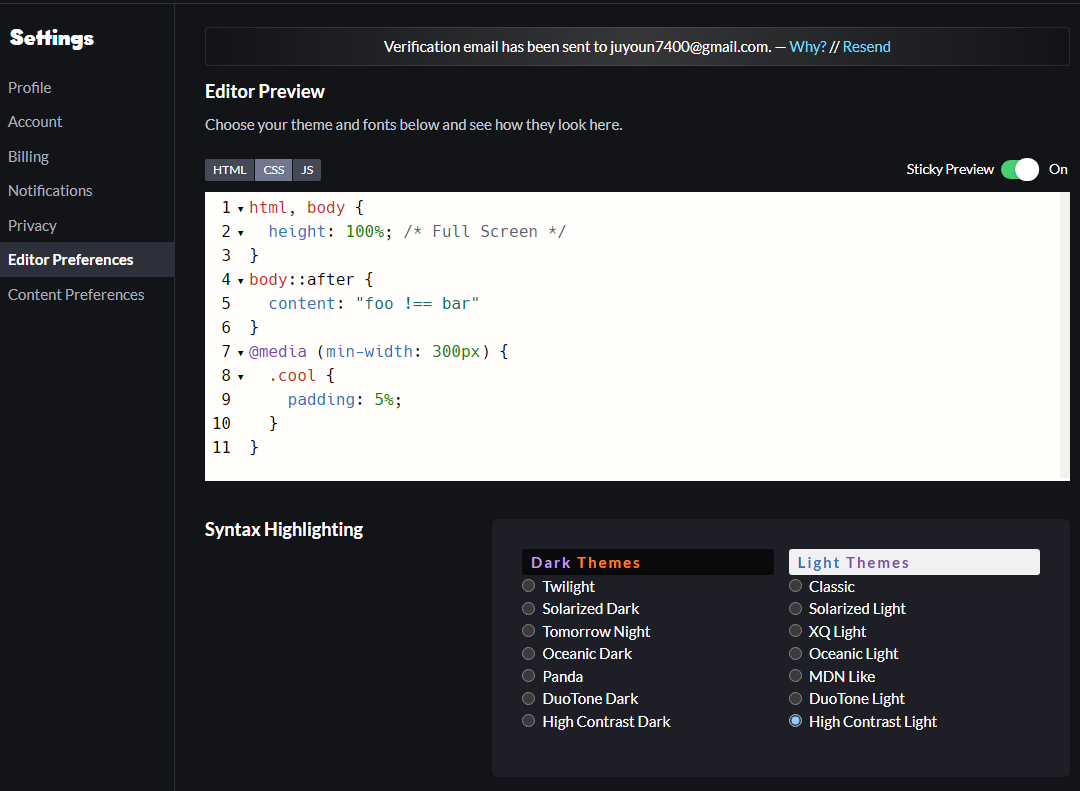Resend the verification email
The image size is (1080, 791).
pyautogui.click(x=866, y=47)
